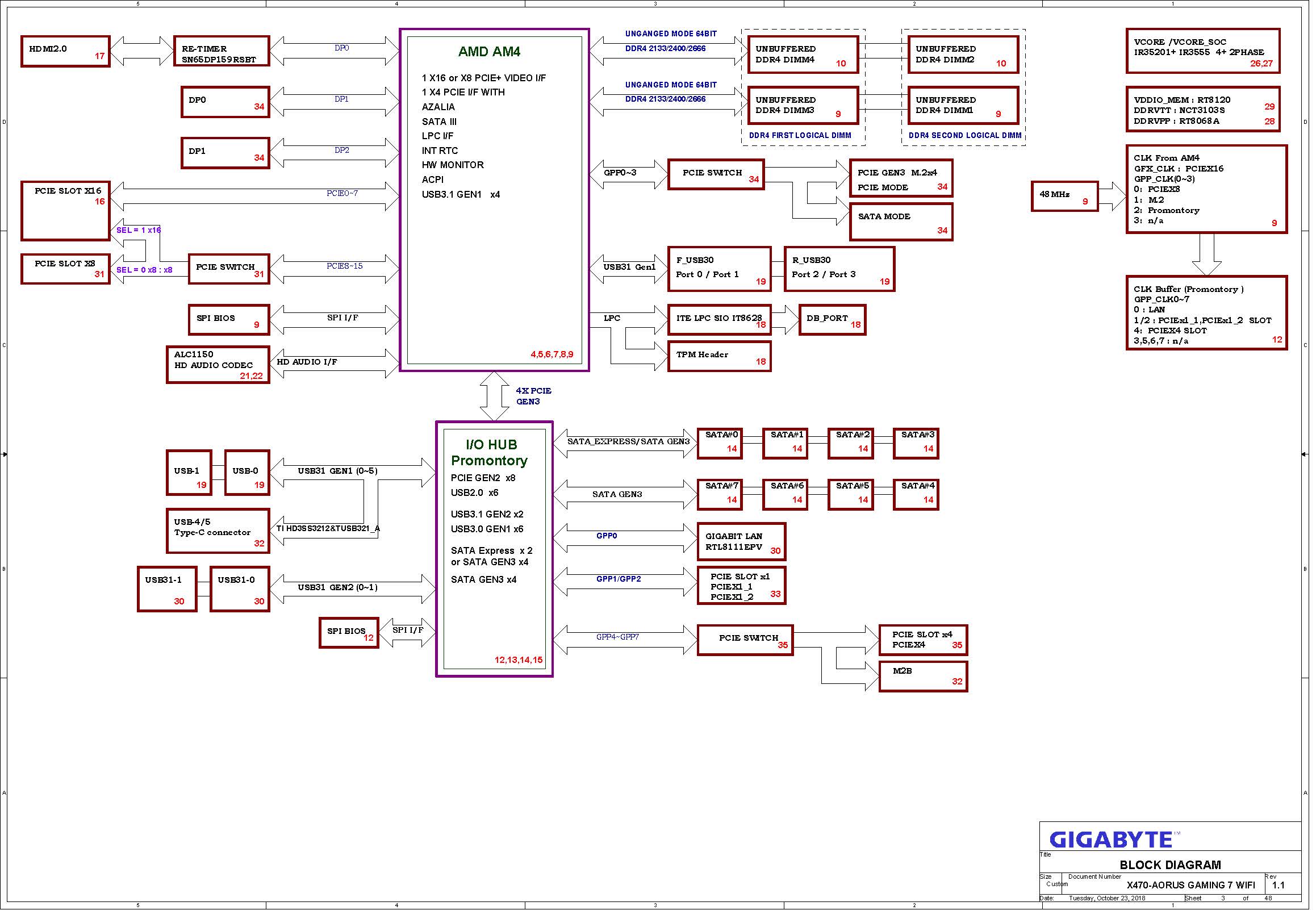Click the HDMI2.0 connector box
This screenshot has height=910, width=1316.
coord(65,52)
